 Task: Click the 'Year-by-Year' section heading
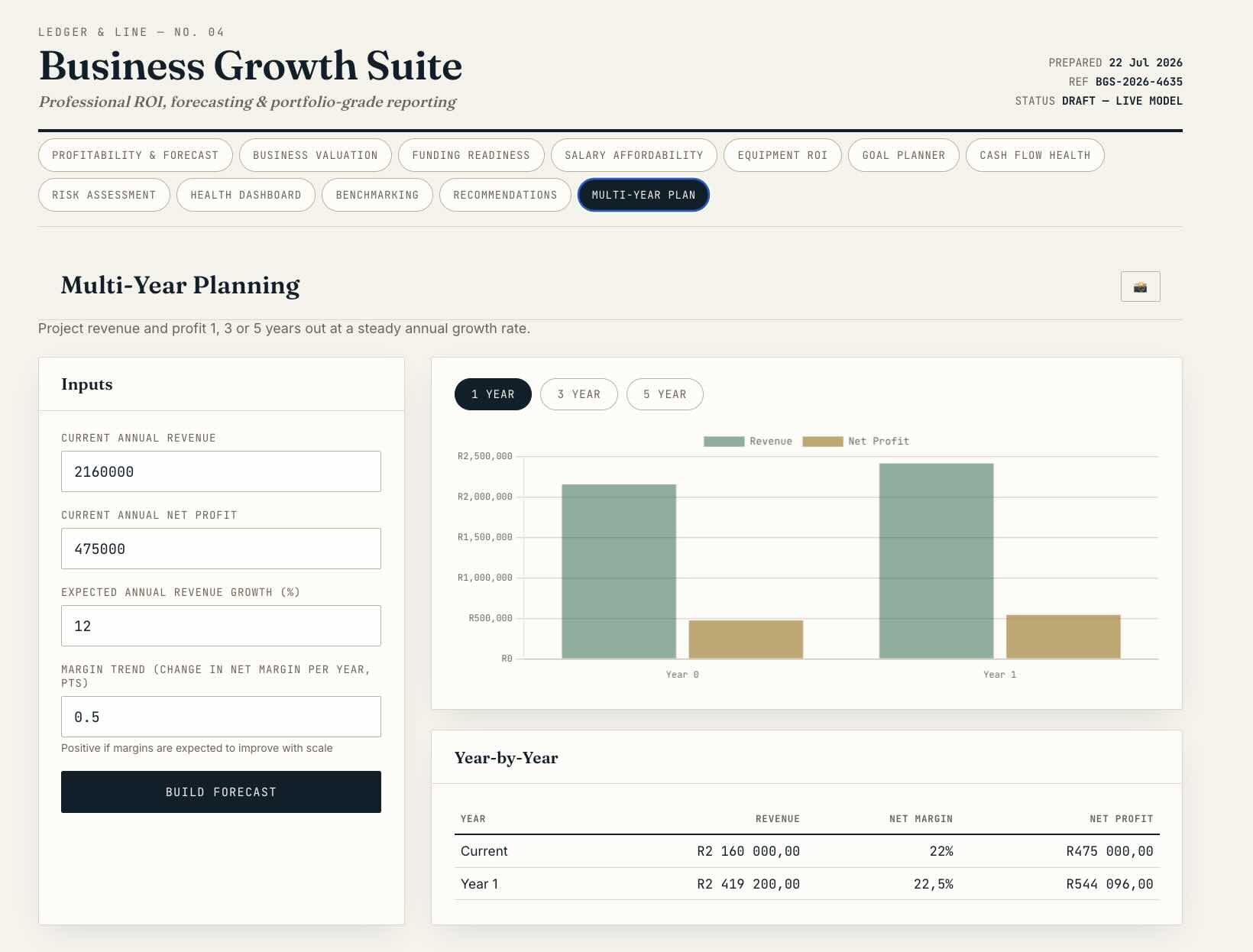[507, 758]
